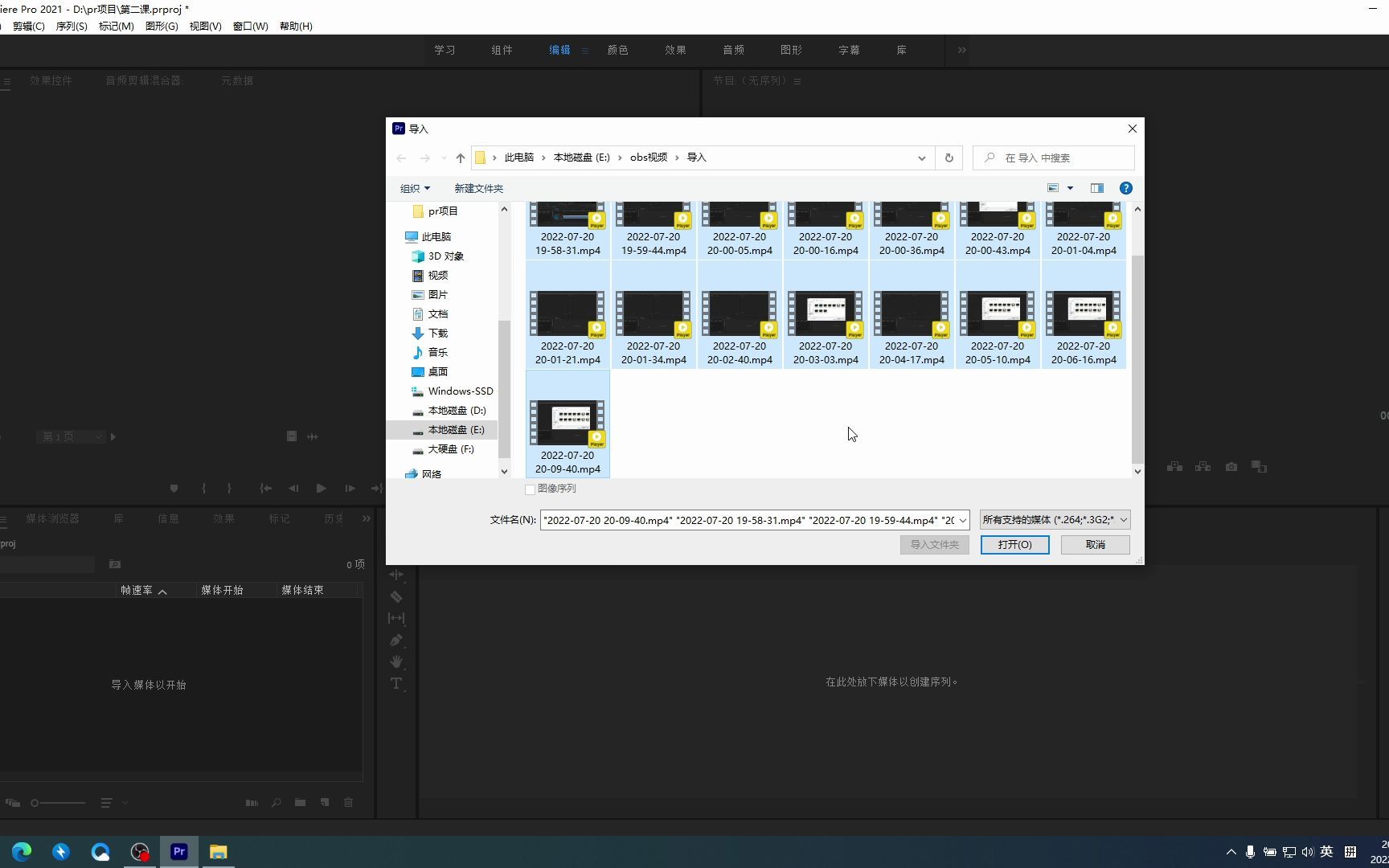Select the 2022-07-20 20-09-40.mp4 video thumbnail

tap(567, 422)
